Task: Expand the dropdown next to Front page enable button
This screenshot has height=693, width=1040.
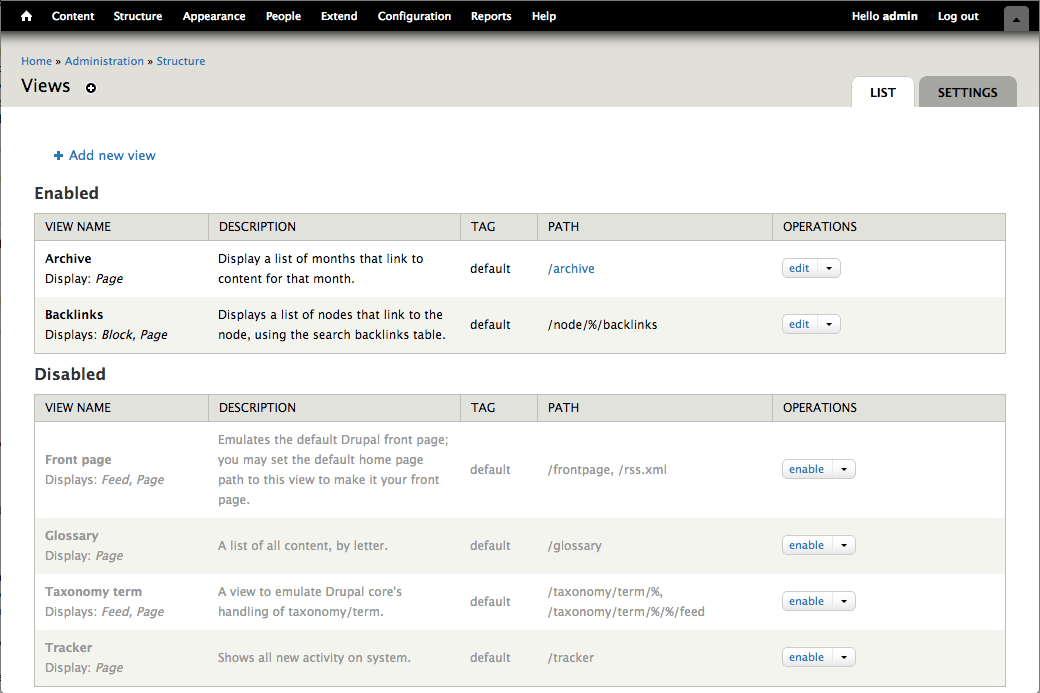Action: (846, 468)
